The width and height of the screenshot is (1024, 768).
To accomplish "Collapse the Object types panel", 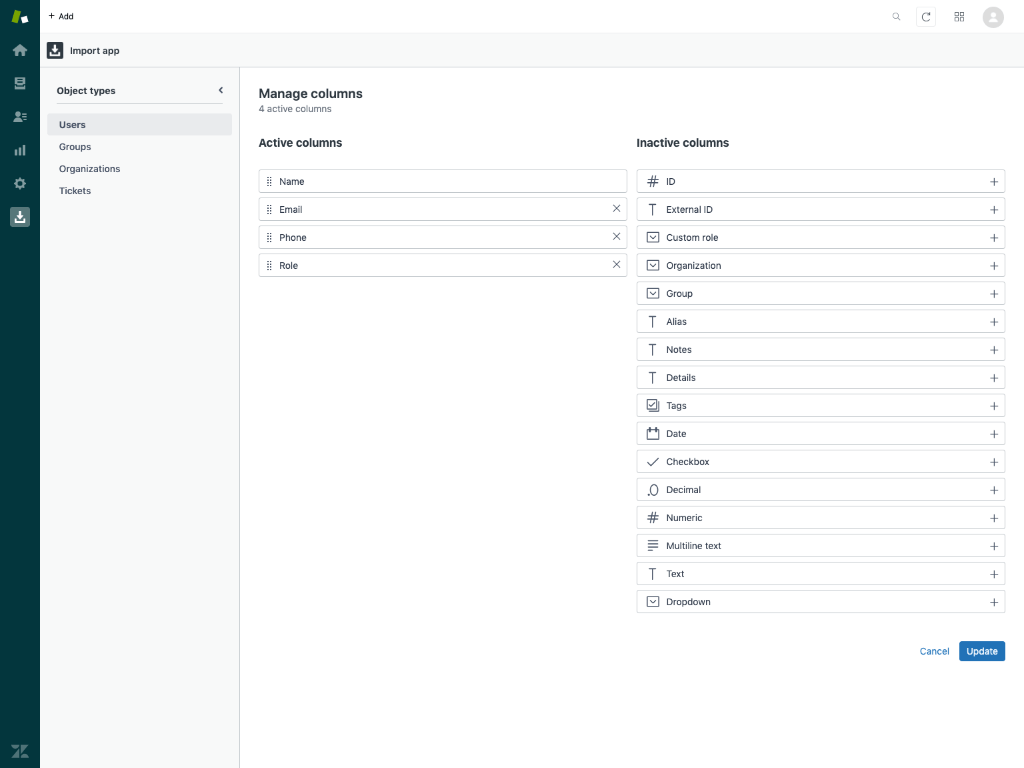I will coord(220,89).
